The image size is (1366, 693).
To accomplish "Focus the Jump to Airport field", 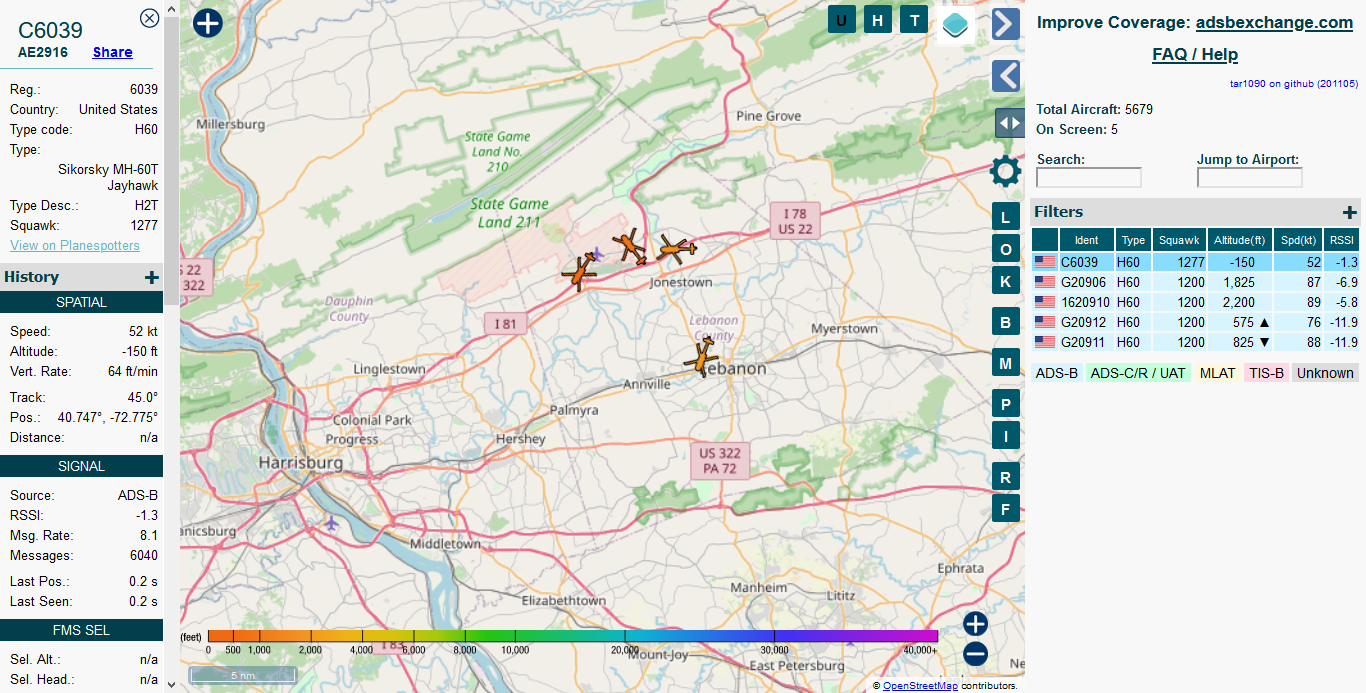I will click(x=1250, y=178).
